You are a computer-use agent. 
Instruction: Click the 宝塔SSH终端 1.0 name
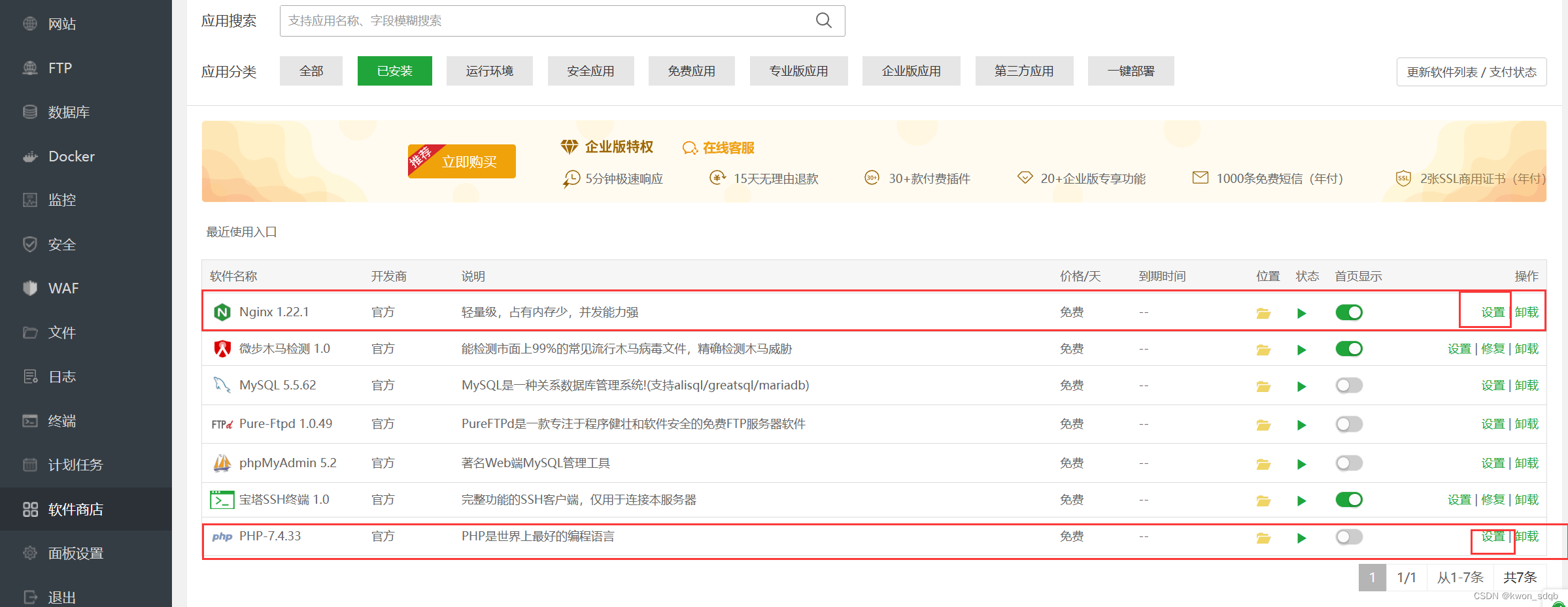(284, 499)
